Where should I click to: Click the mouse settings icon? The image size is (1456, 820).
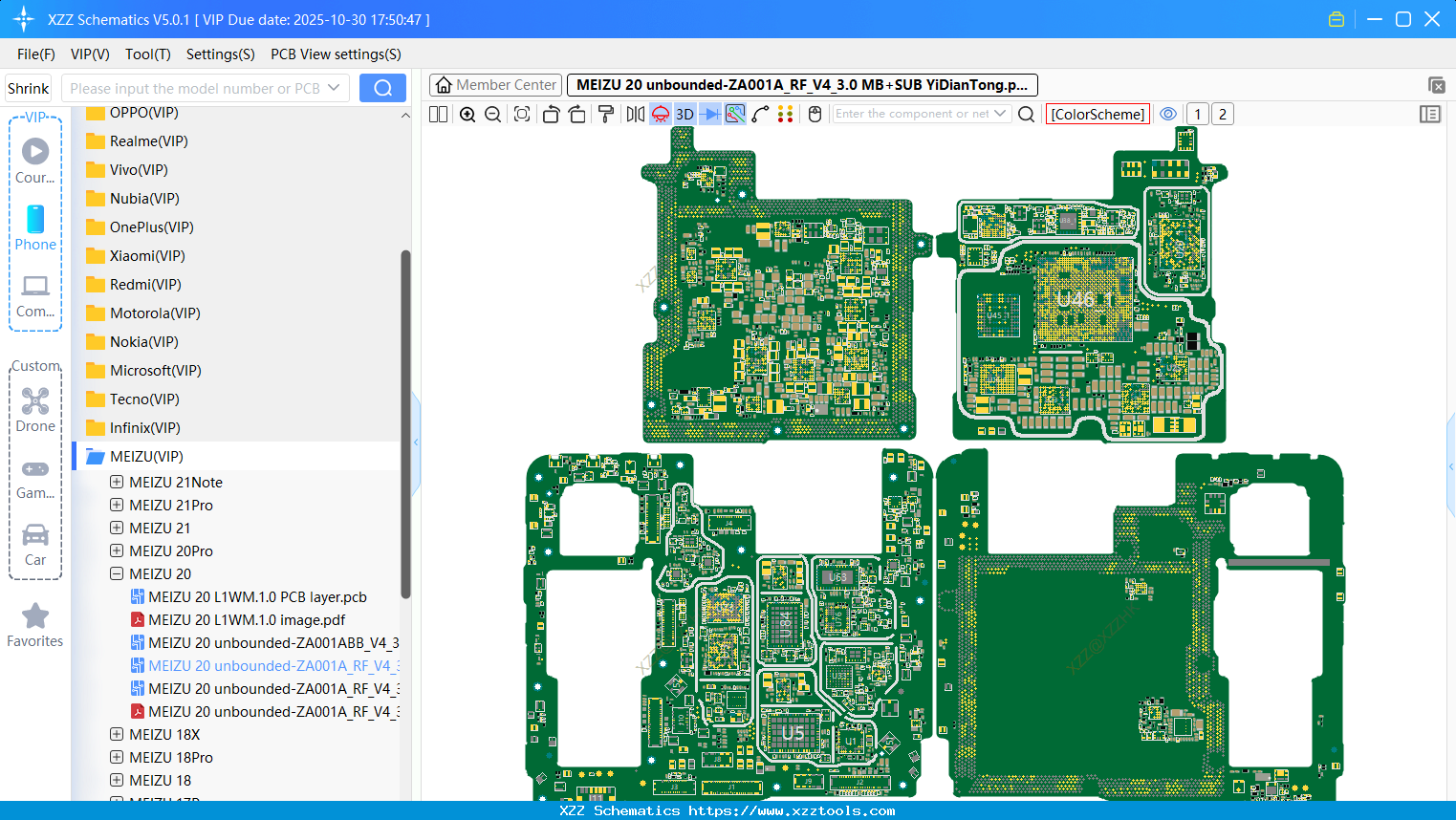tap(815, 114)
